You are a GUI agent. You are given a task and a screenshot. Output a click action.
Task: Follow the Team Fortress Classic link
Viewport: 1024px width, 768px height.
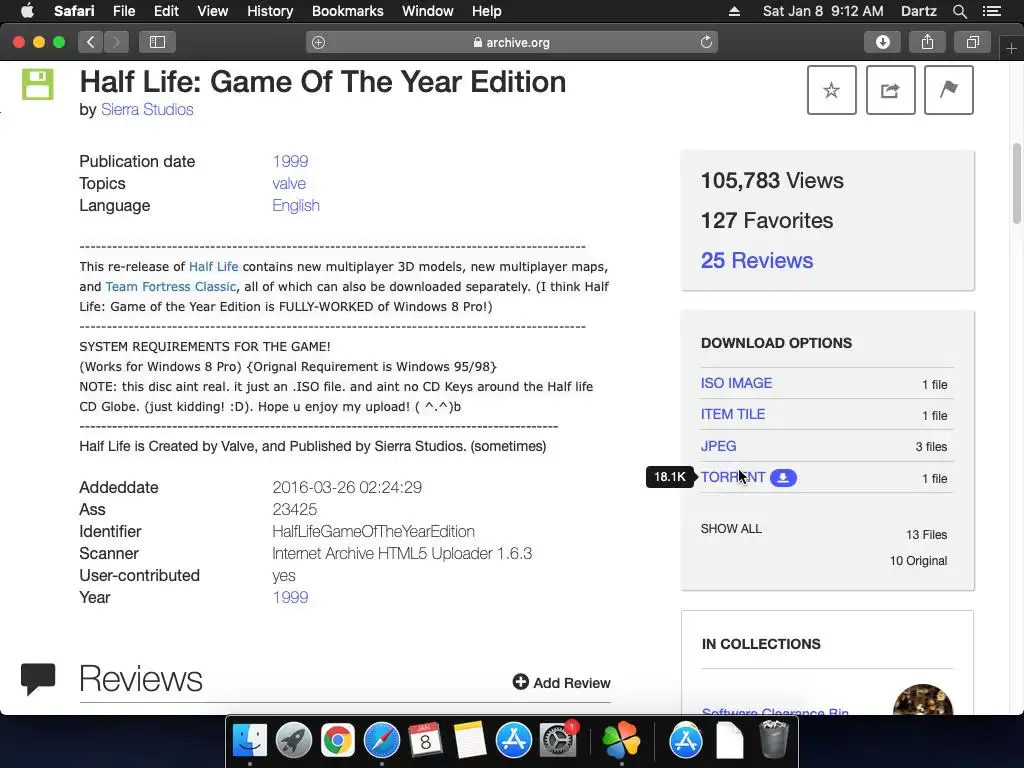coord(170,287)
